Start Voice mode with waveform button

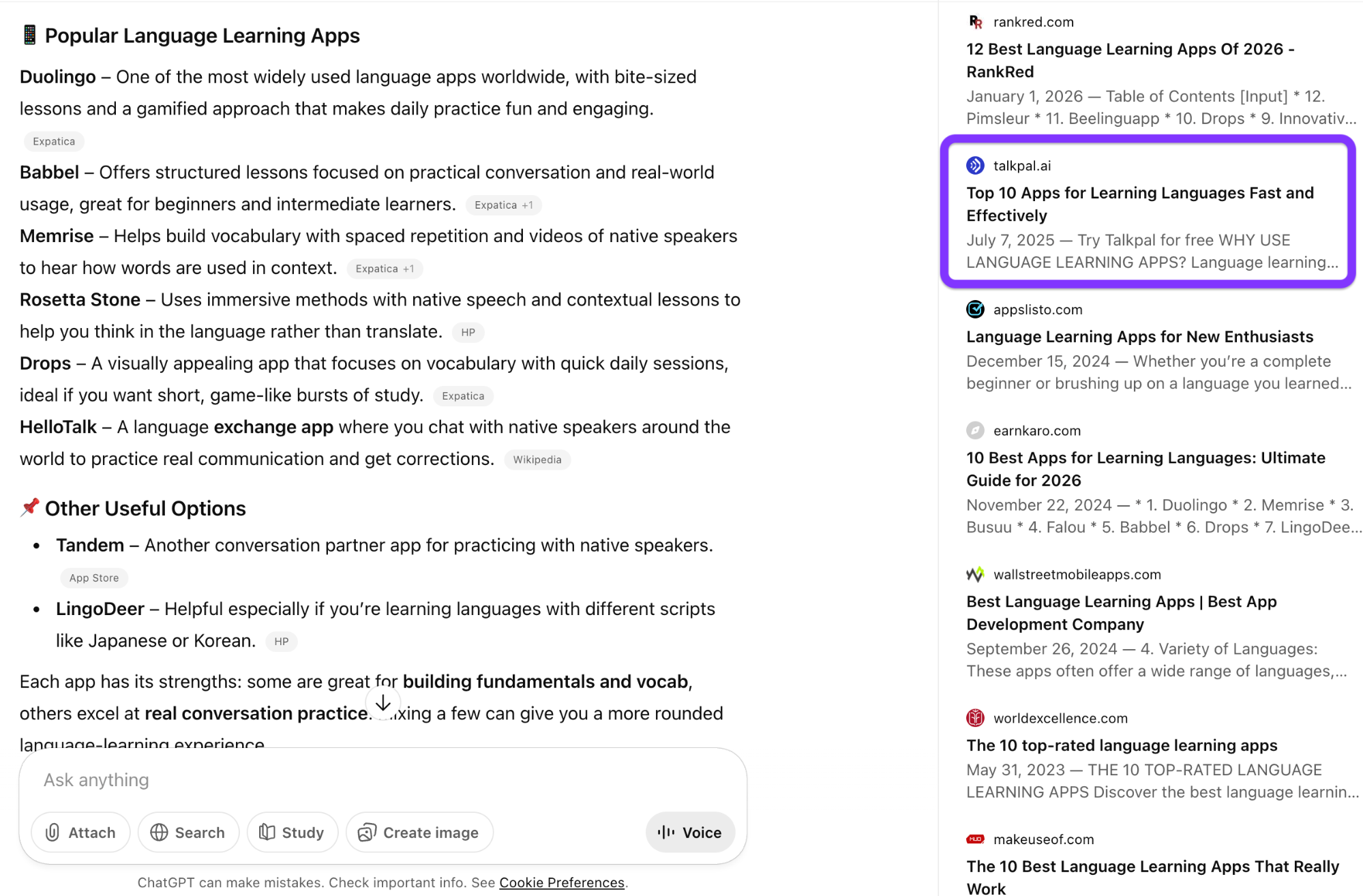pos(689,833)
